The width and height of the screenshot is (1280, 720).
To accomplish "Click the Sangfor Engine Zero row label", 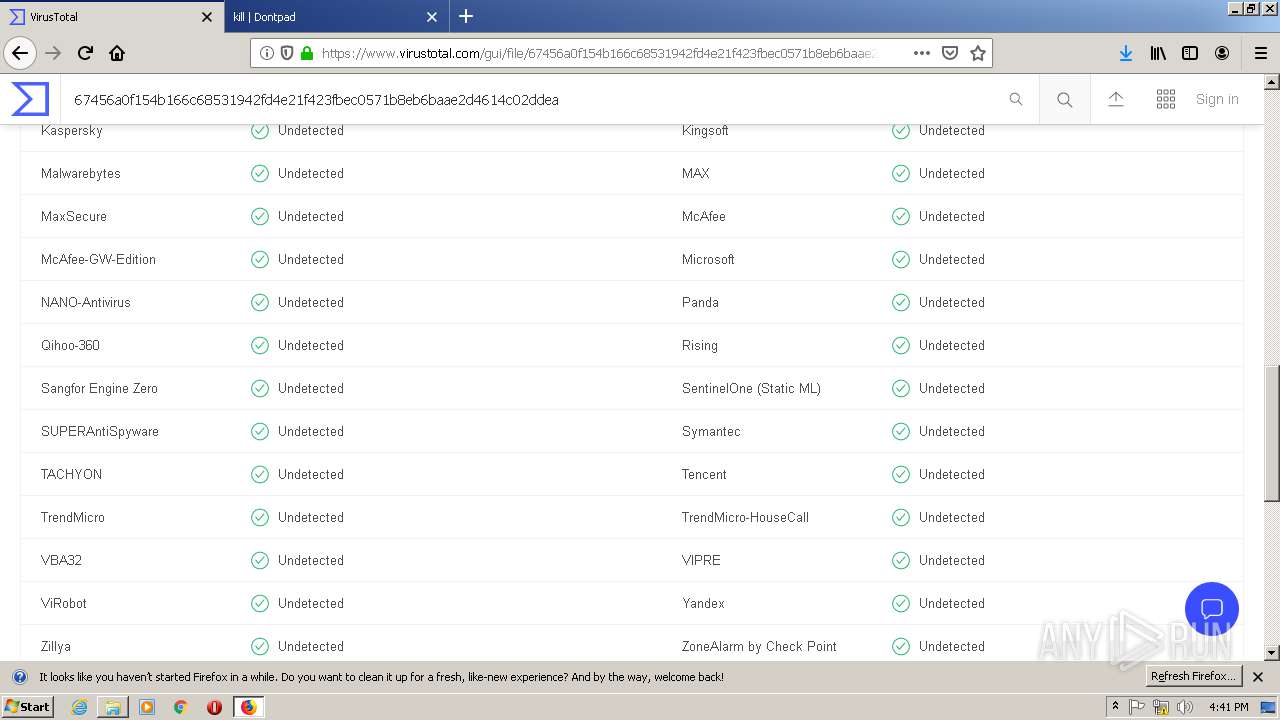I will pyautogui.click(x=99, y=389).
